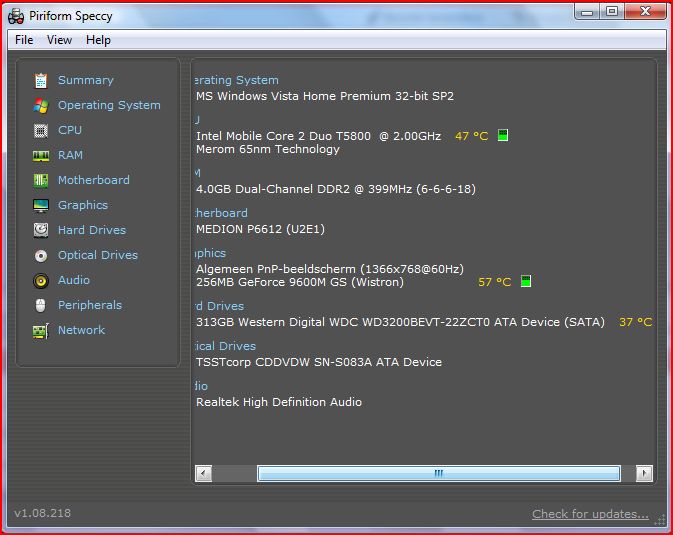Minimize the Speccy window
Image resolution: width=673 pixels, height=535 pixels.
pyautogui.click(x=587, y=12)
